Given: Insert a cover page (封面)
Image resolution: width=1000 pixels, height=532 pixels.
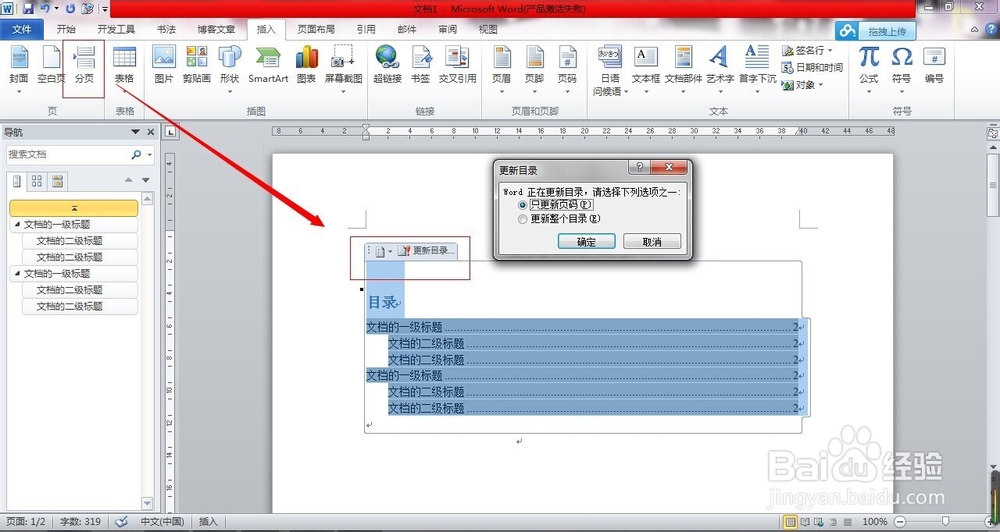Looking at the screenshot, I should tap(19, 68).
